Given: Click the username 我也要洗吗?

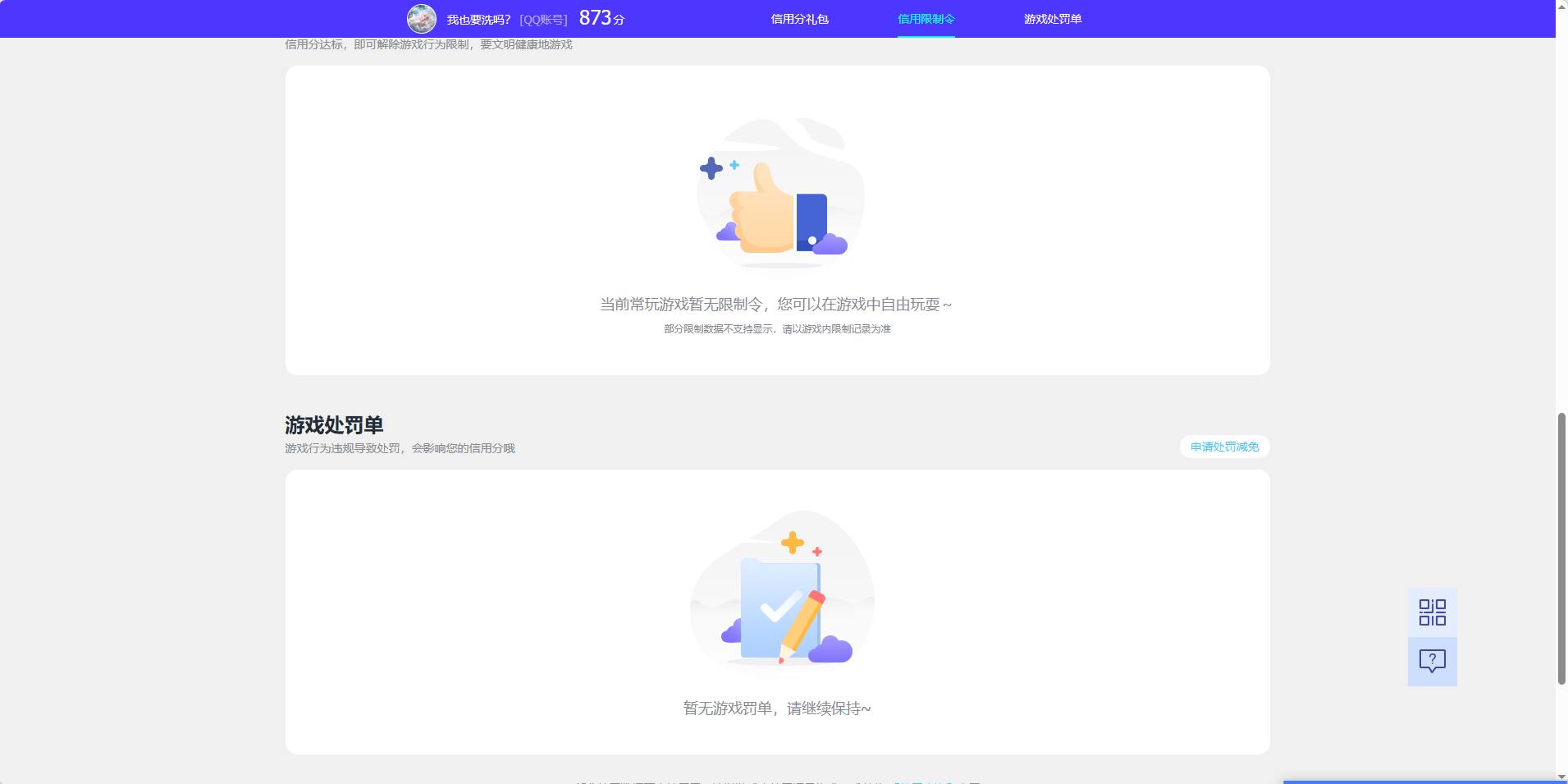Looking at the screenshot, I should pyautogui.click(x=478, y=20).
